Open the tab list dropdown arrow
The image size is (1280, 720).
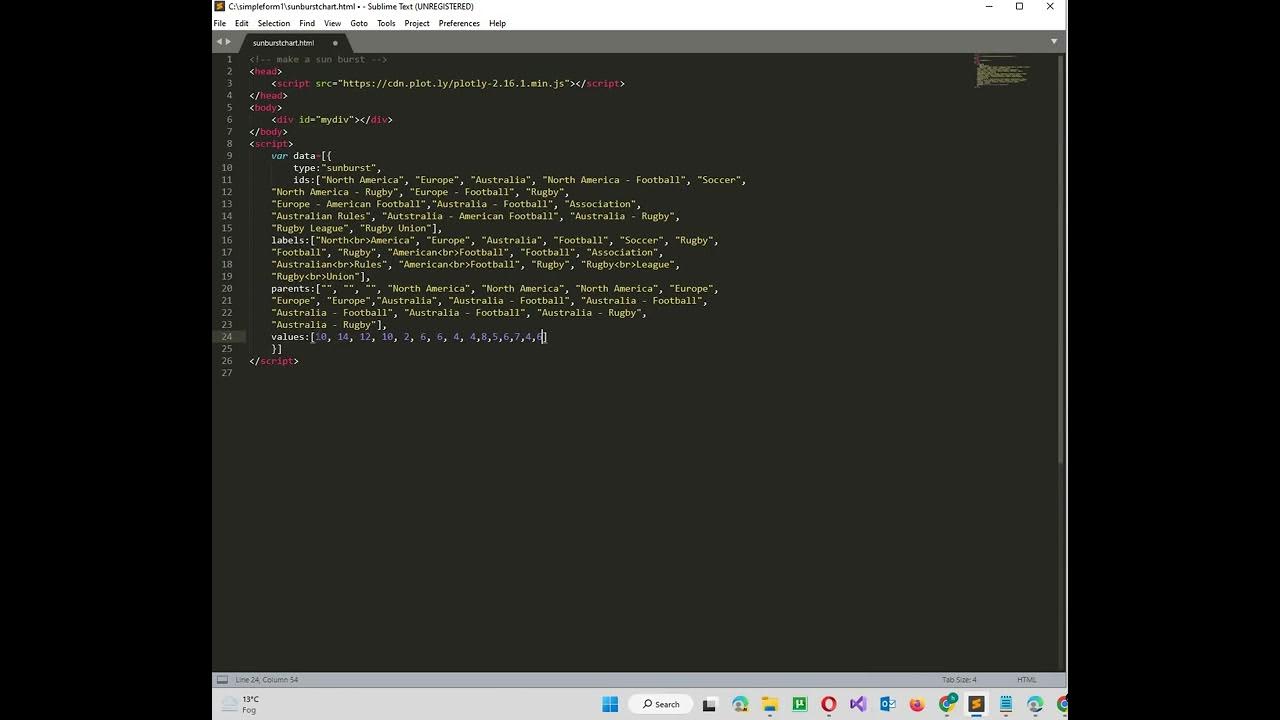1054,42
